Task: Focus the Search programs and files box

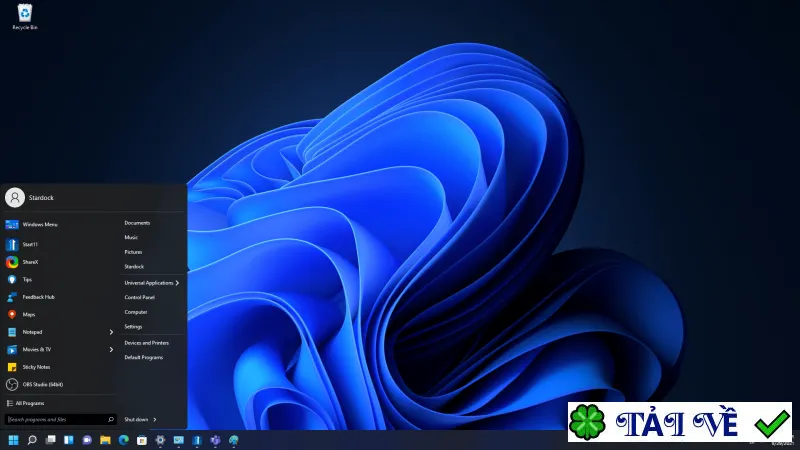Action: 60,419
